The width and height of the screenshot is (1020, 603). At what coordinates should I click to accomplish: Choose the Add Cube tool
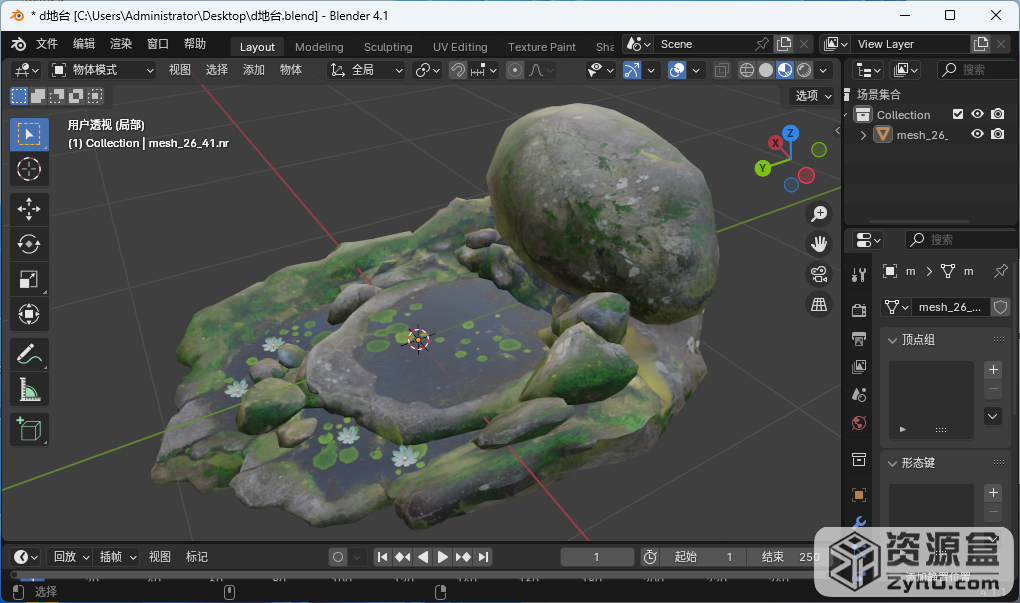29,429
